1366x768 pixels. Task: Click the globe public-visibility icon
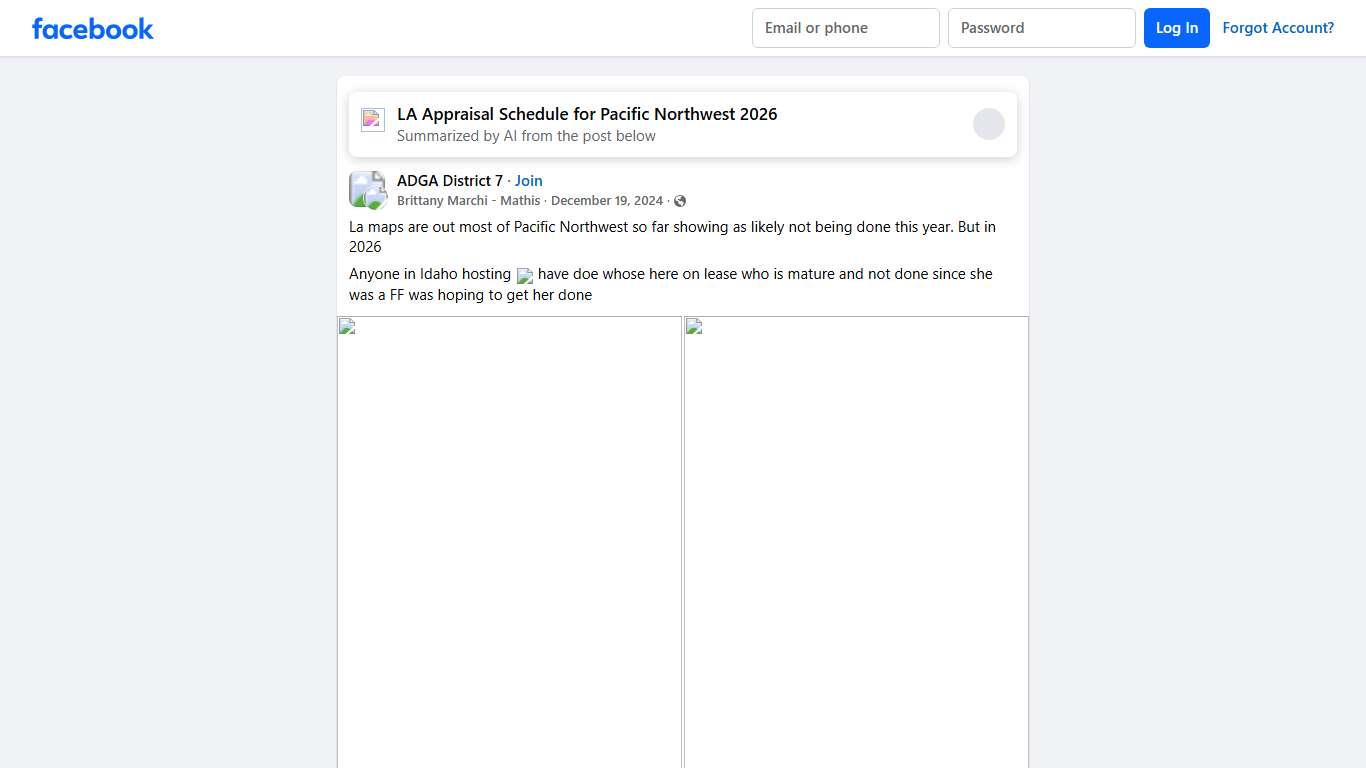pos(680,201)
